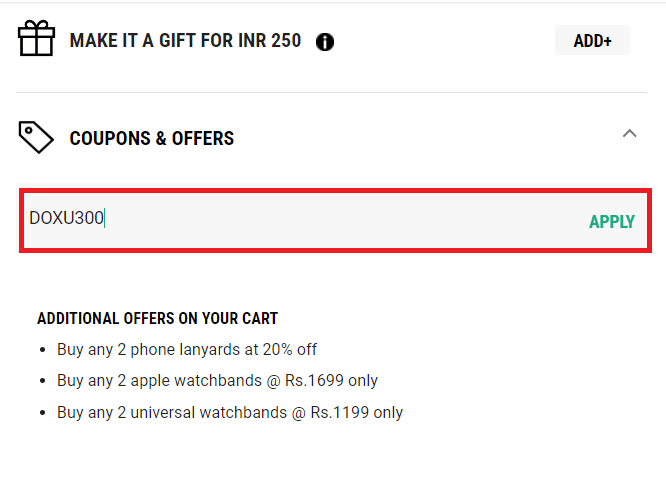This screenshot has height=489, width=666.
Task: Click bullet beside apple watchbands offer
Action: [42, 382]
